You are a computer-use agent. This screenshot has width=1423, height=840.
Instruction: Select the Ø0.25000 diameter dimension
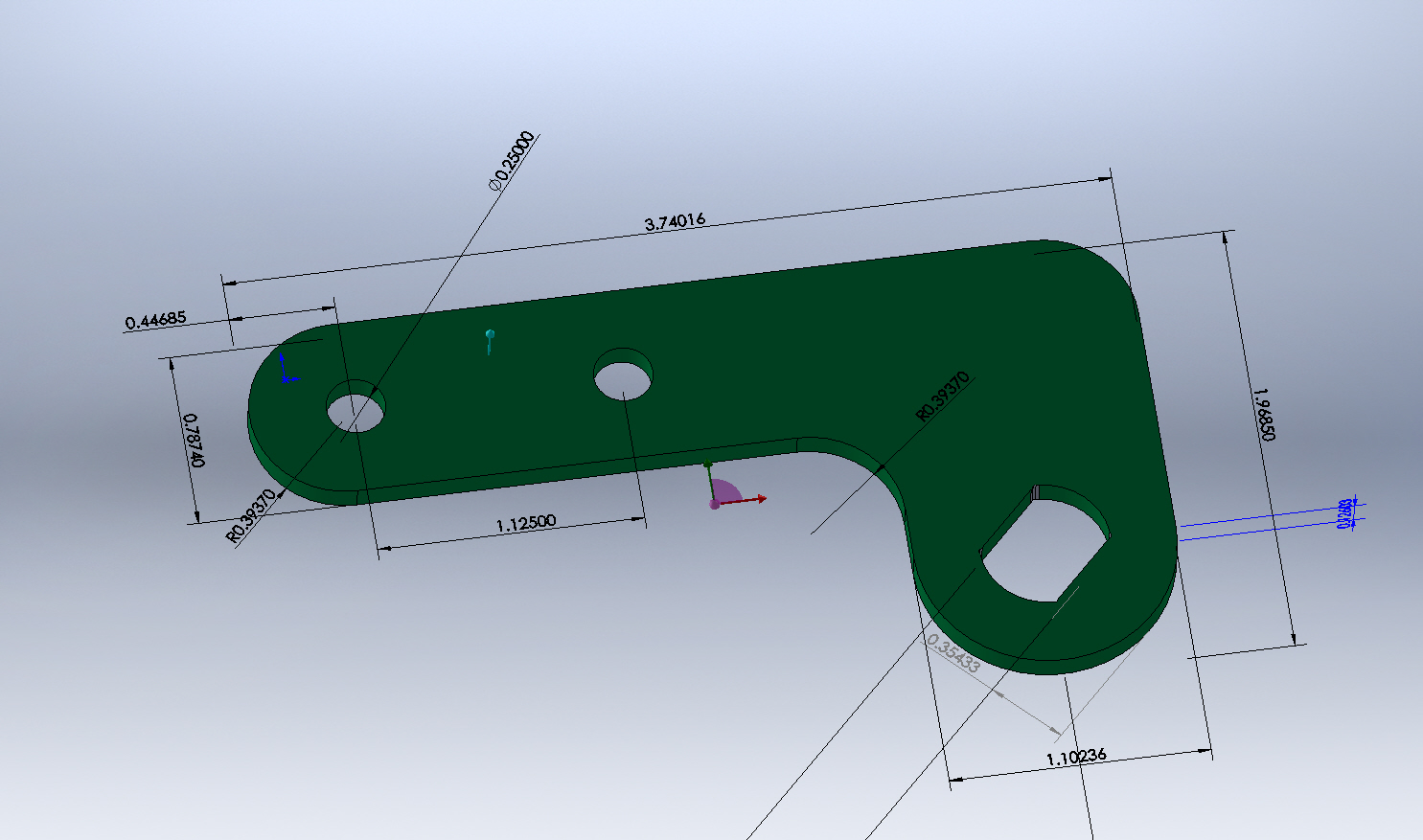tap(510, 160)
